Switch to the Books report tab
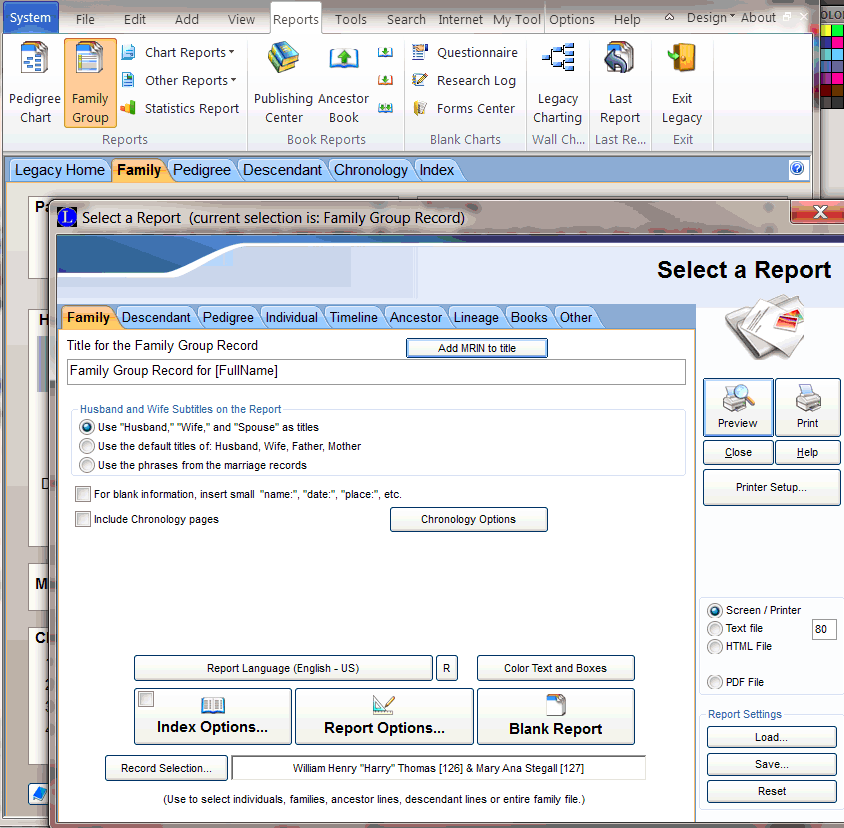 click(x=529, y=317)
